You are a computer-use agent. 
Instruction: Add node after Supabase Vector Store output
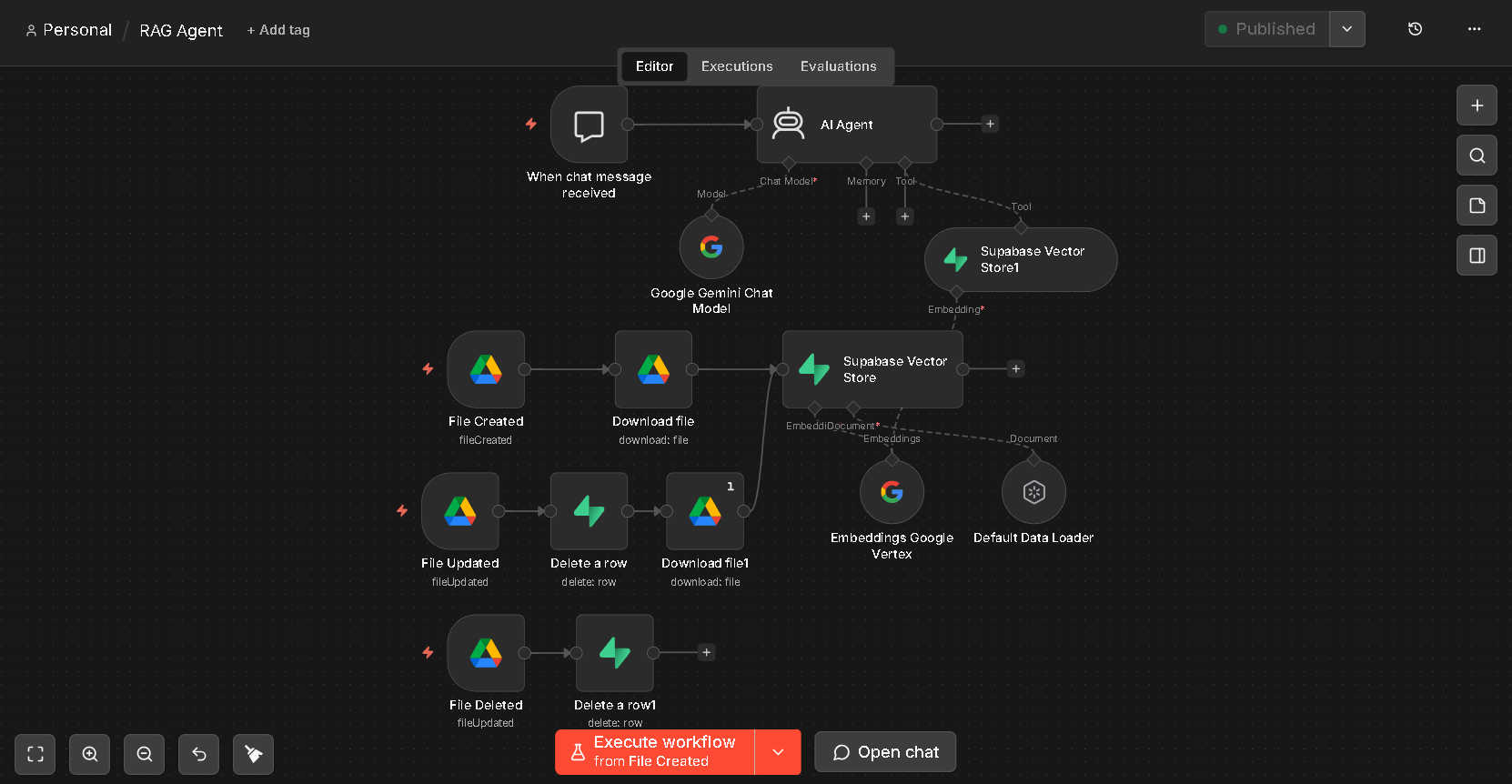pos(1016,368)
